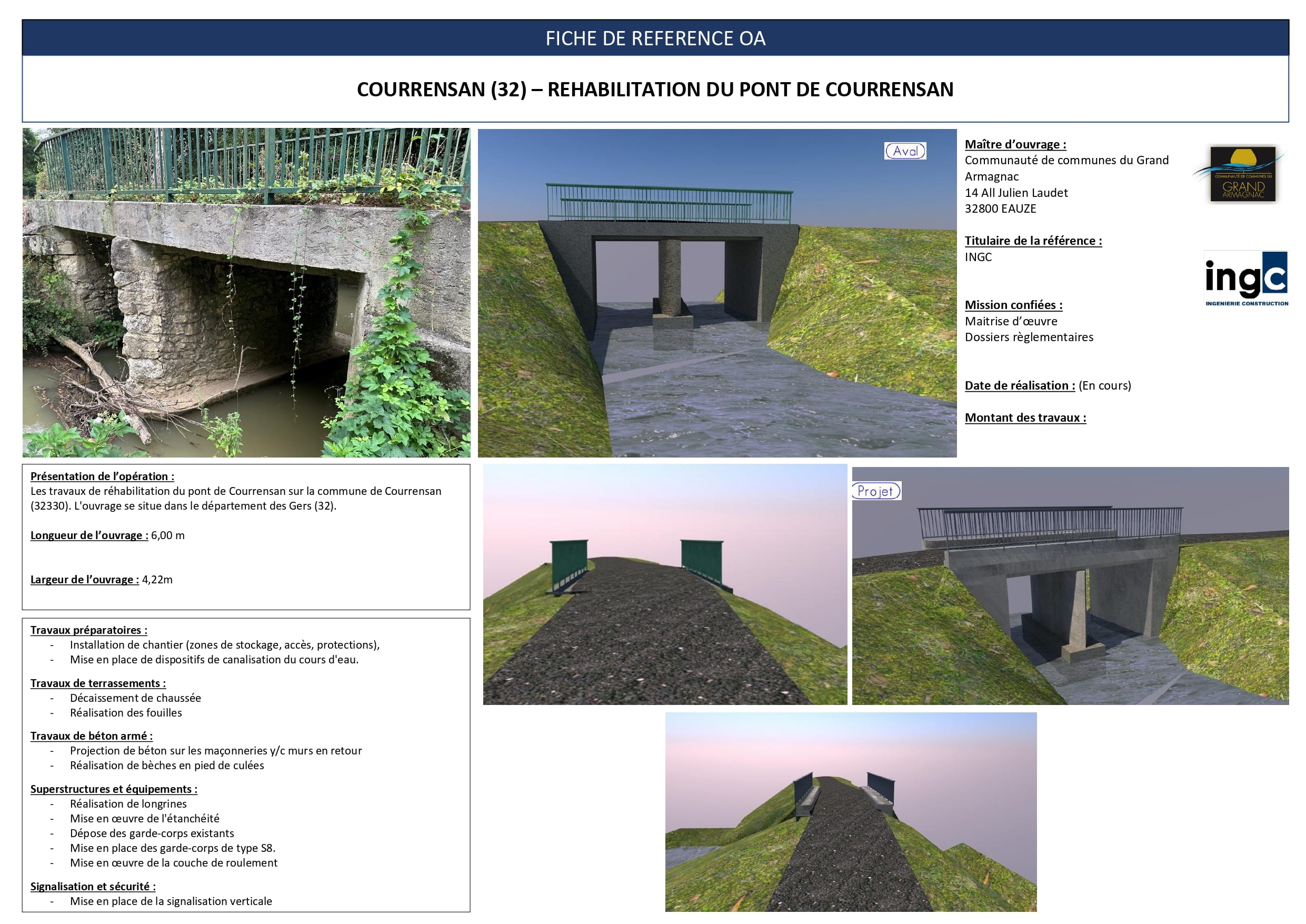This screenshot has height=924, width=1306.
Task: Select the road render with green parapets
Action: click(665, 584)
